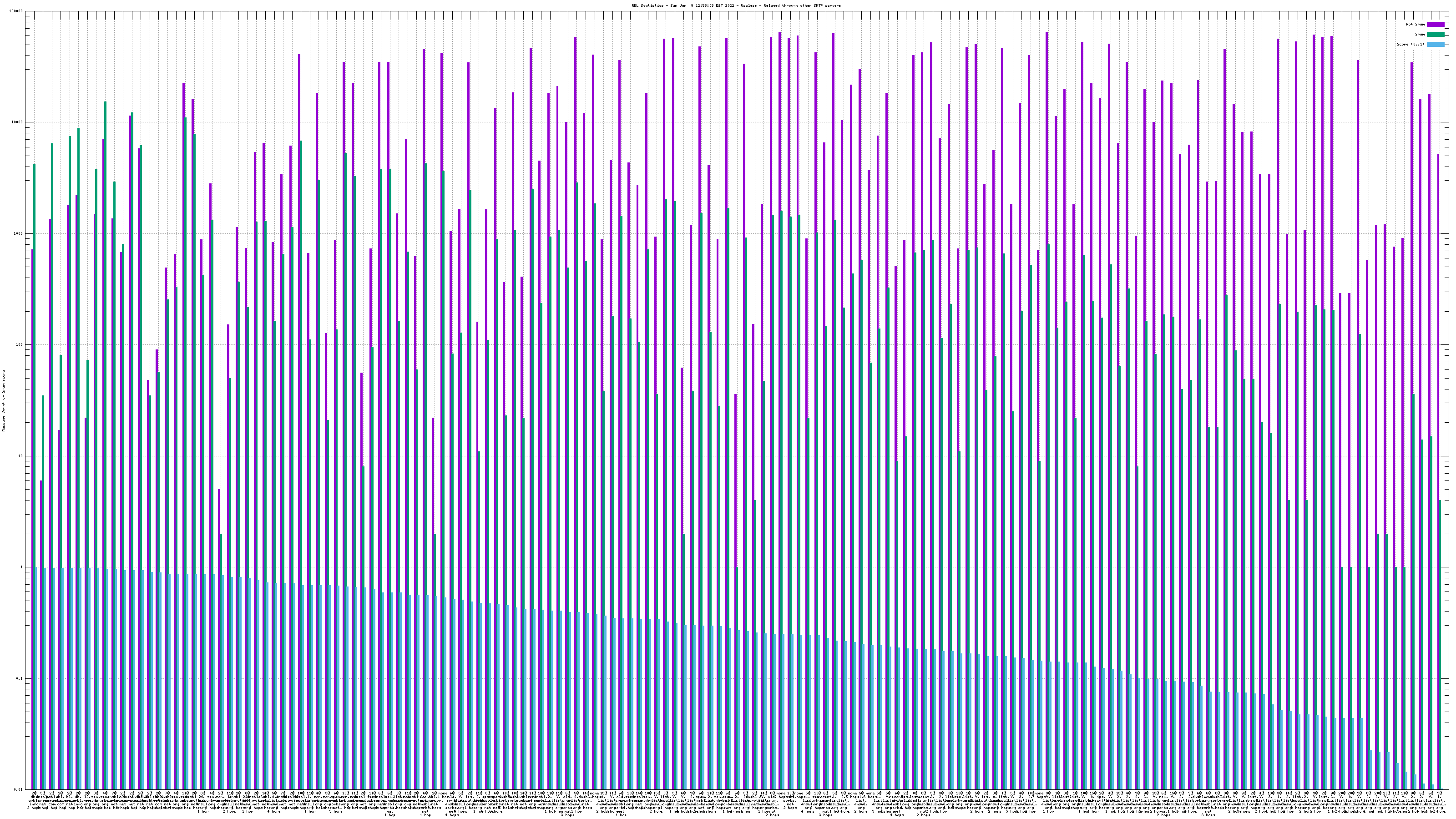1456x819 pixels.
Task: Click the RBL Statistics chart title
Action: coord(736,5)
